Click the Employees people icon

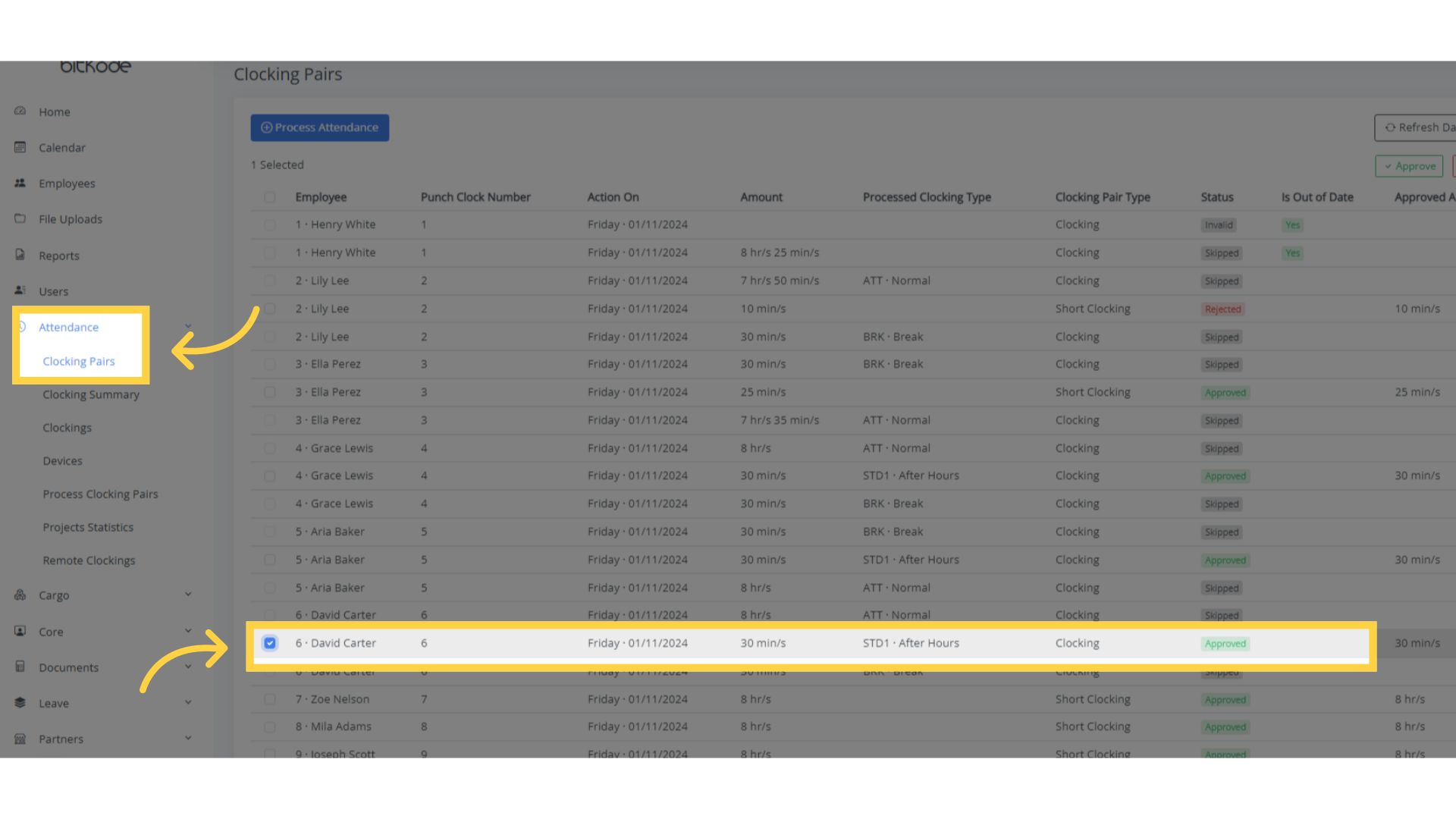20,183
